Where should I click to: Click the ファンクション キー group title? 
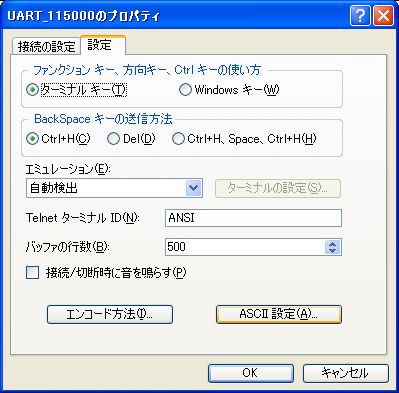pyautogui.click(x=147, y=70)
